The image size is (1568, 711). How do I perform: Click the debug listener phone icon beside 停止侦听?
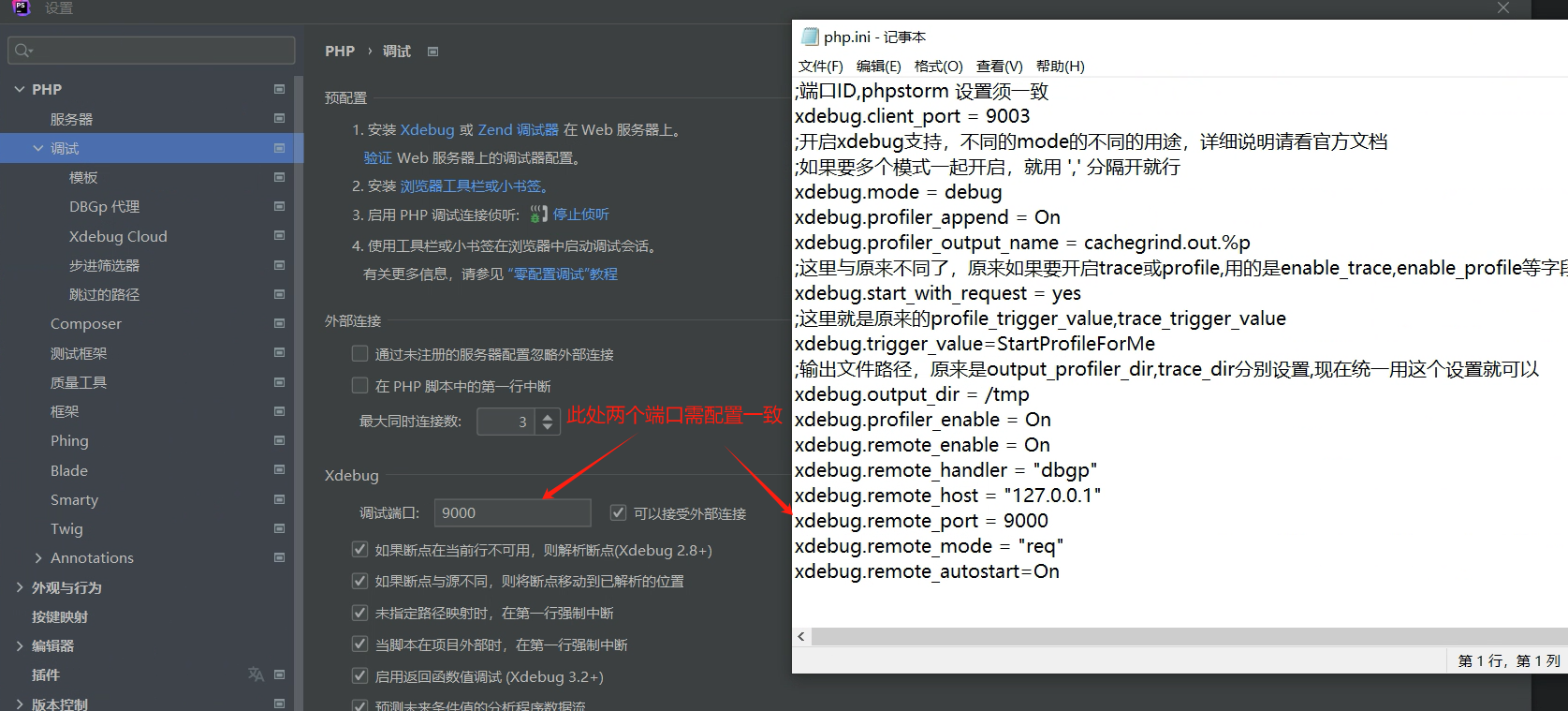pyautogui.click(x=538, y=215)
